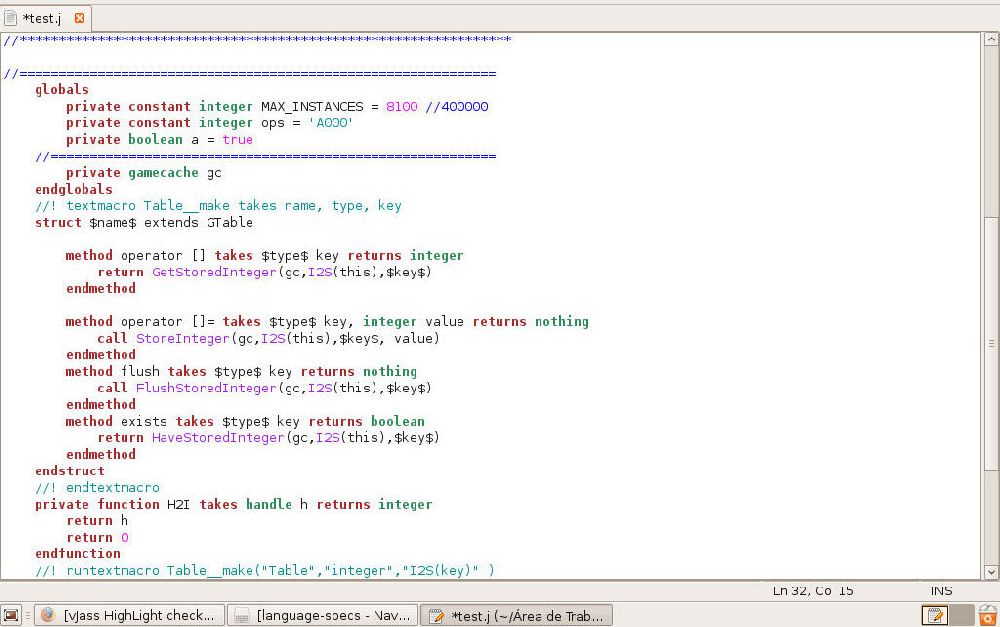
Task: Click the 'endstruct' keyword
Action: (x=70, y=471)
